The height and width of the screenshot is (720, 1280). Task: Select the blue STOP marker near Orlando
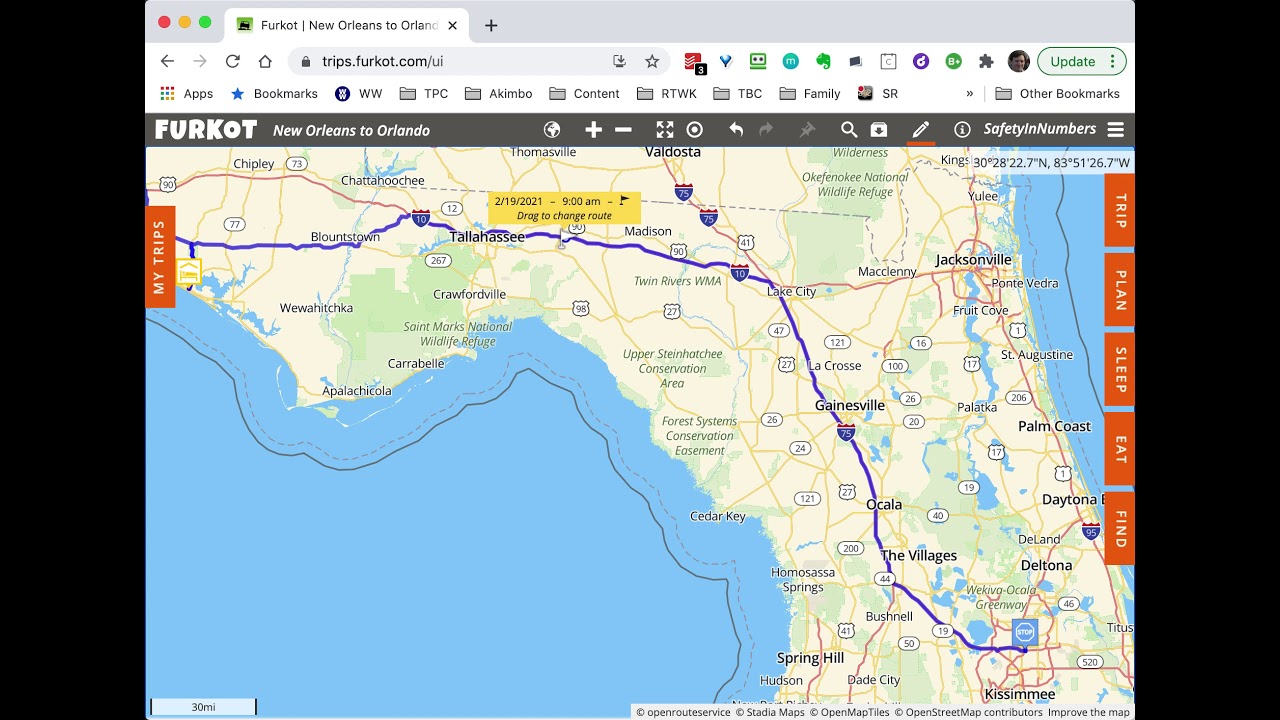1024,632
